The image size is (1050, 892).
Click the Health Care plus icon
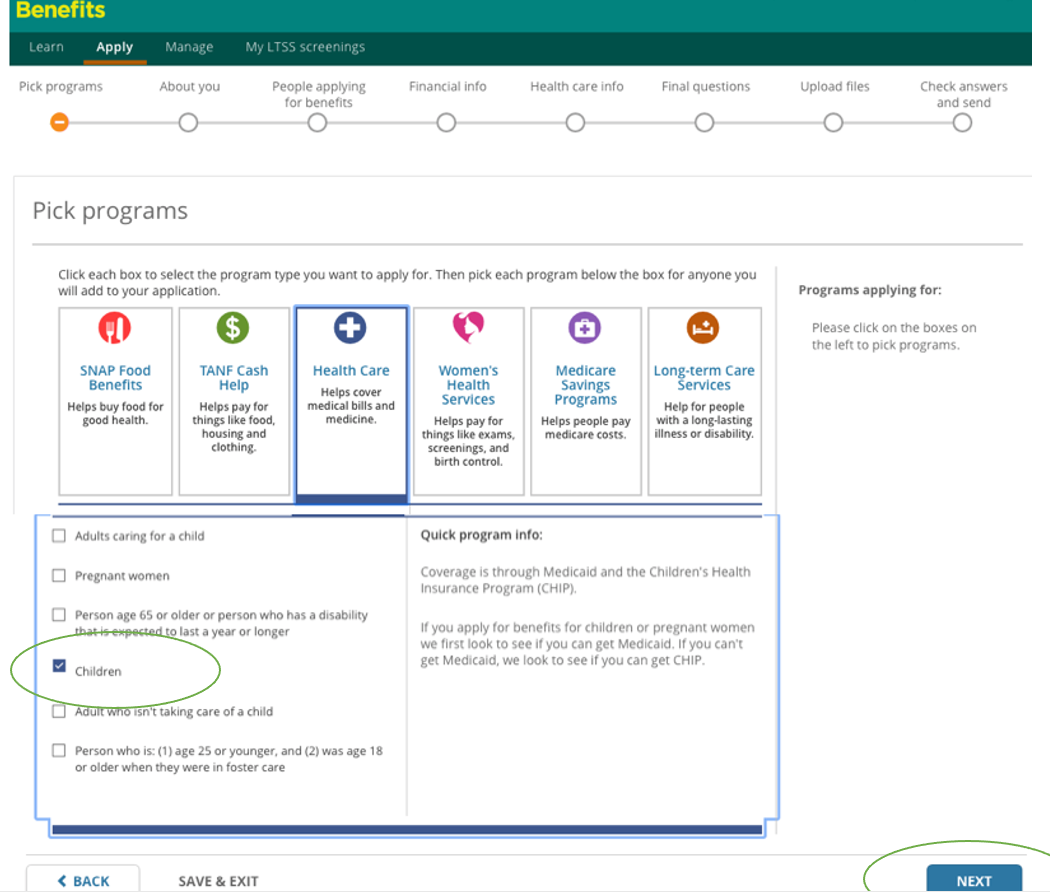coord(350,327)
